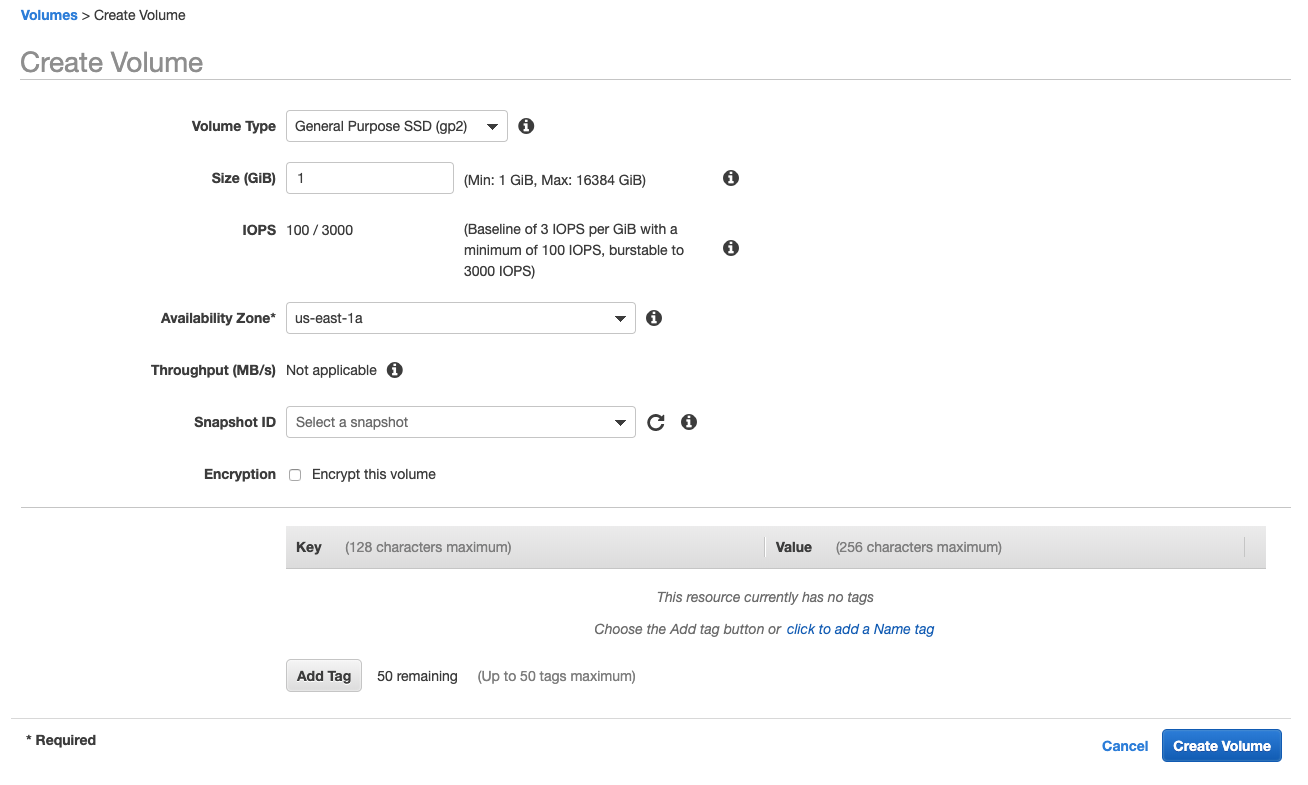Click the Throughput info icon
This screenshot has width=1308, height=785.
pos(395,370)
